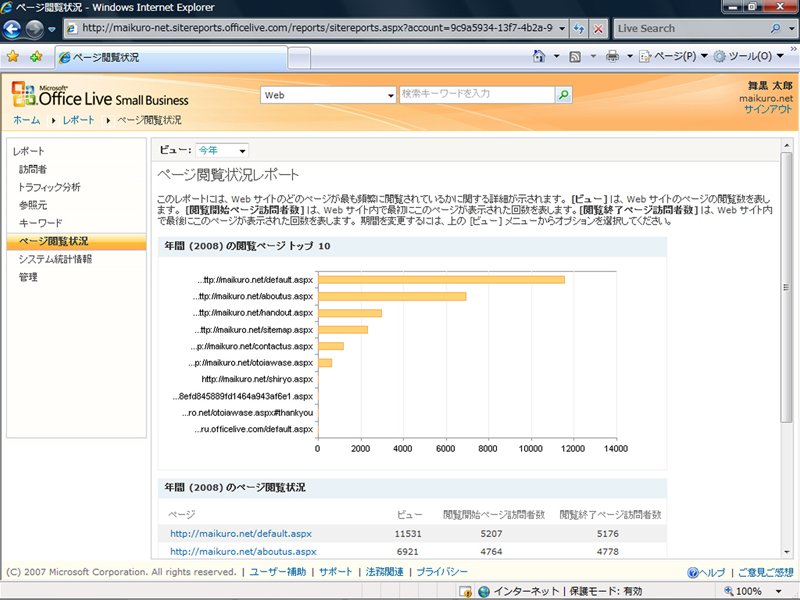The height and width of the screenshot is (600, 800).
Task: Click the ヘルプ help icon link
Action: 706,572
